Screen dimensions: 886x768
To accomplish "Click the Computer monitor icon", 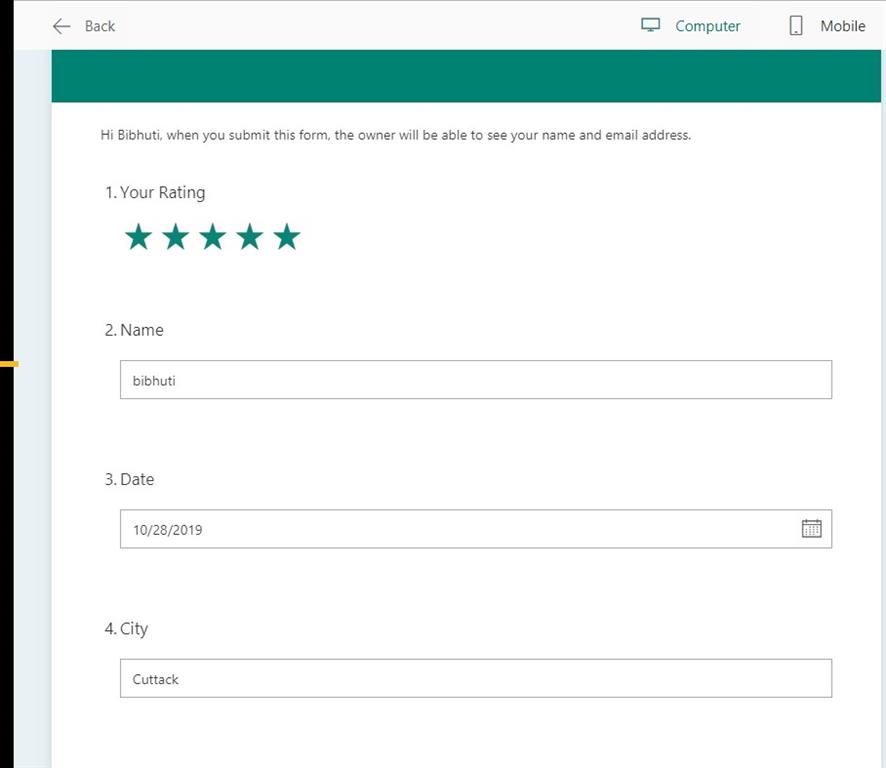I will pyautogui.click(x=650, y=25).
